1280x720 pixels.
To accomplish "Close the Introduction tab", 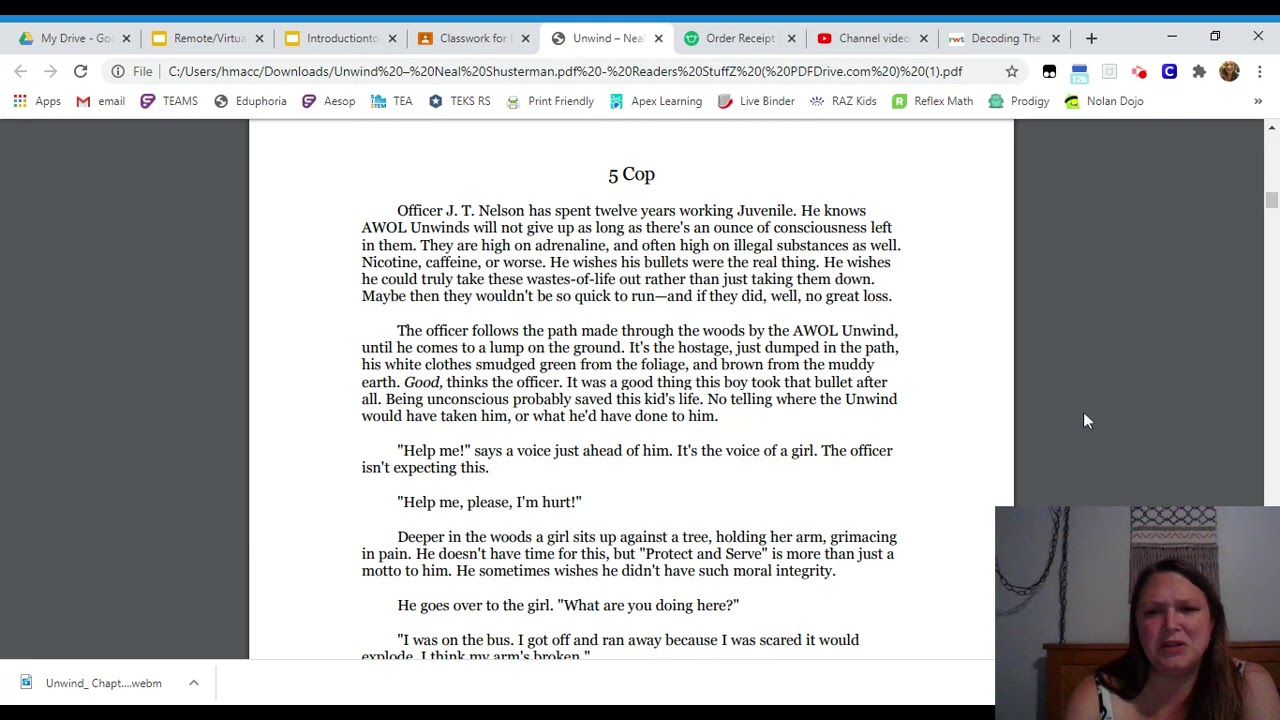I will point(392,38).
